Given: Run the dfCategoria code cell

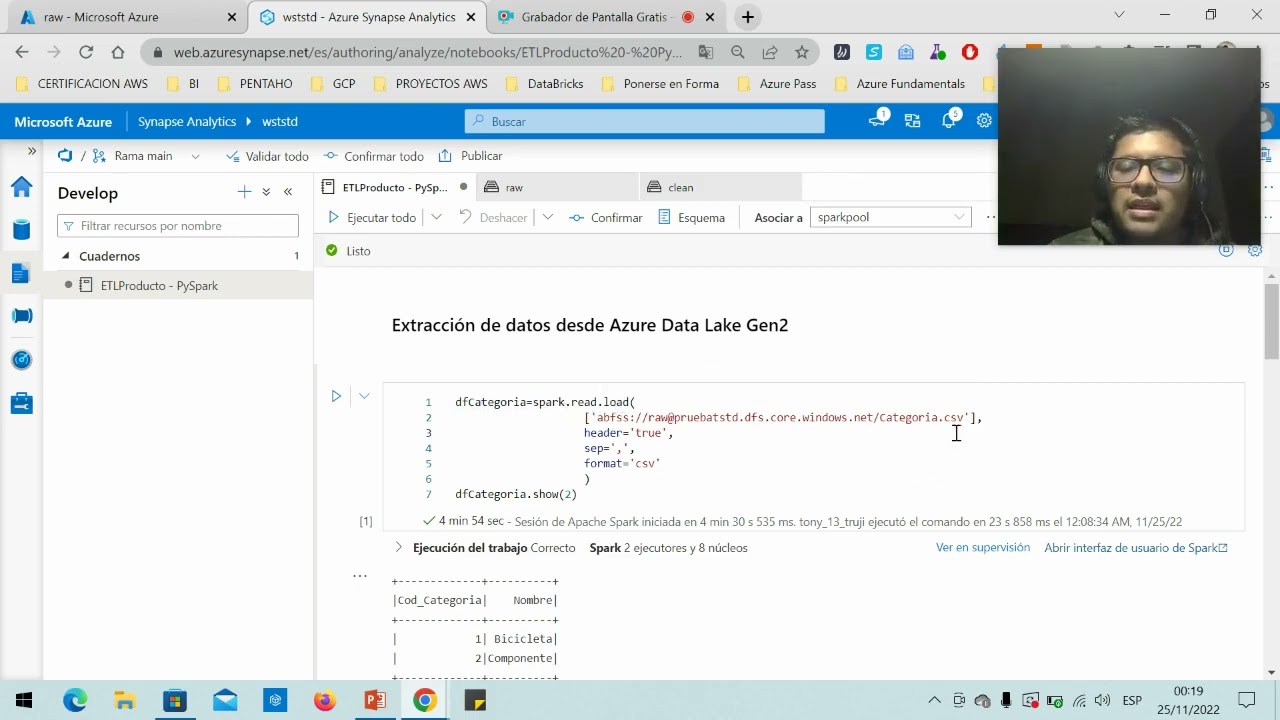Looking at the screenshot, I should (336, 396).
